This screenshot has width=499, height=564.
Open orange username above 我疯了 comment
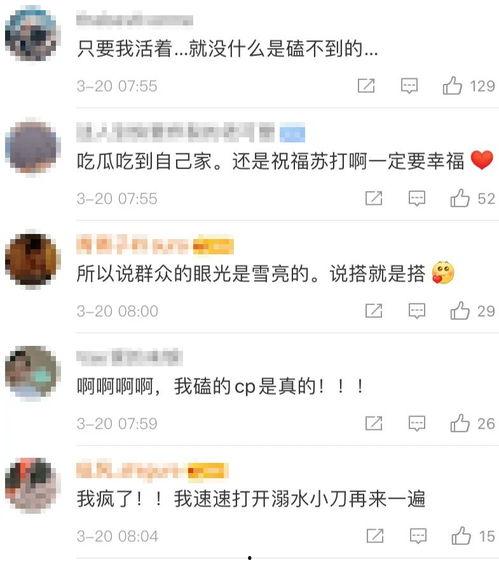tap(152, 470)
